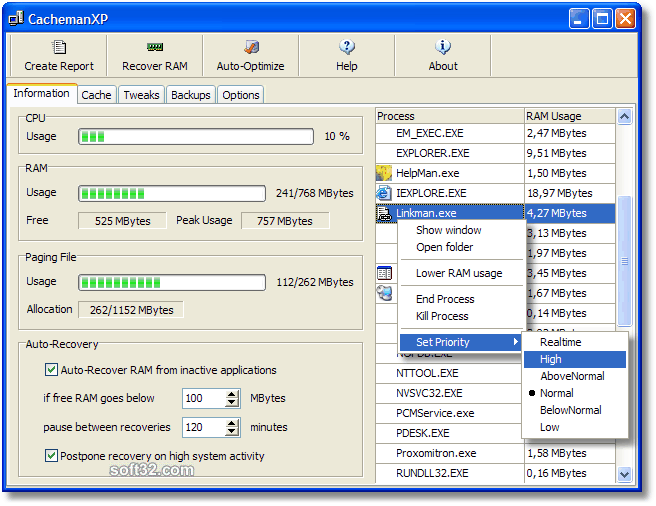The width and height of the screenshot is (656, 506).
Task: Click the Paging File usage progress bar
Action: (172, 283)
